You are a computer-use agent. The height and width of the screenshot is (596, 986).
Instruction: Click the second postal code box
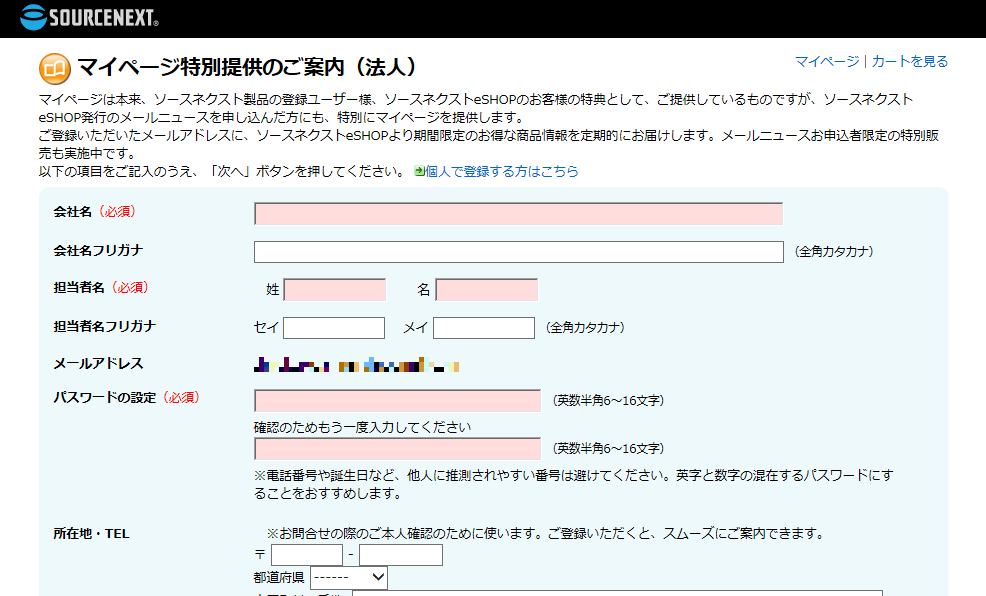click(x=400, y=555)
